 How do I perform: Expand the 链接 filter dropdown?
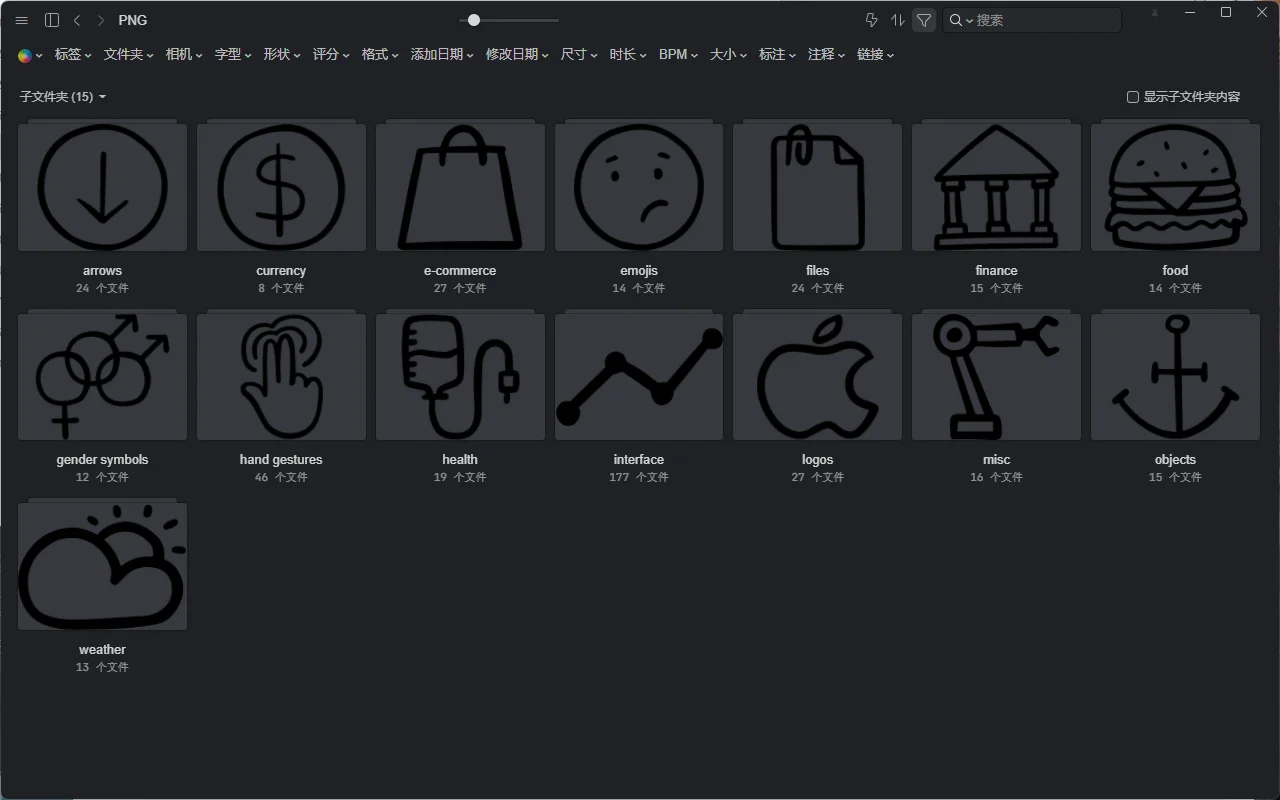click(x=875, y=55)
